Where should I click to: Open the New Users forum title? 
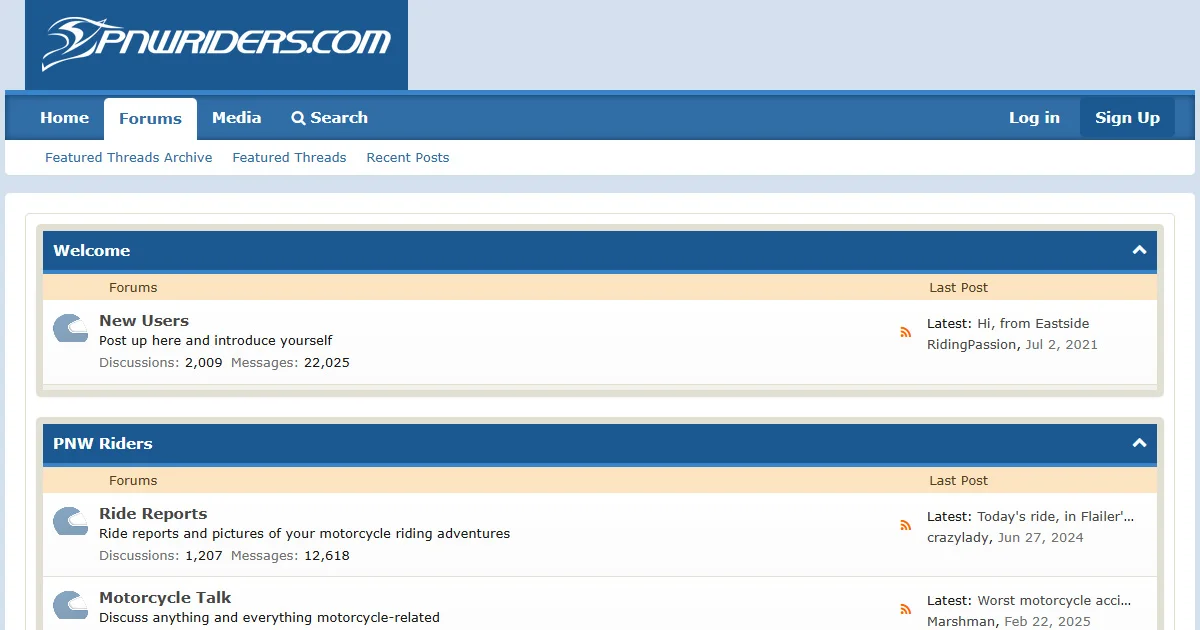(143, 321)
